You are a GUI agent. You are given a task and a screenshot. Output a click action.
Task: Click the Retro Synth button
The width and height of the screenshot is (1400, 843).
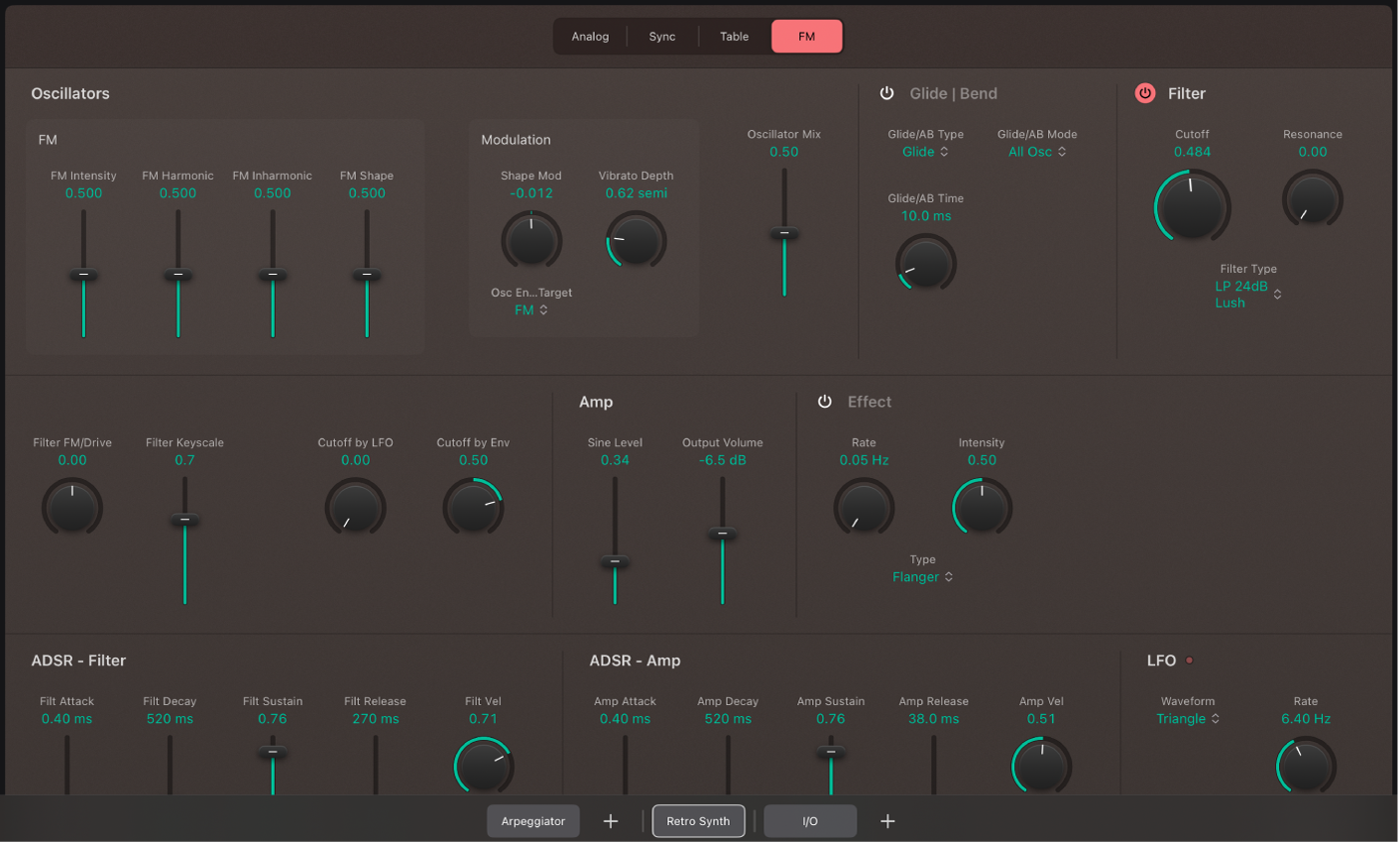click(x=698, y=820)
